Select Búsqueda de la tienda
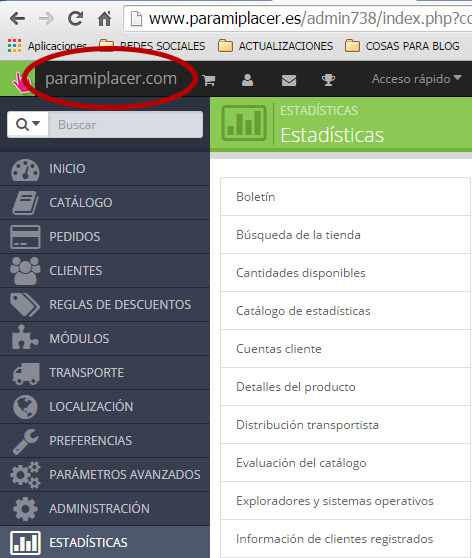Screen dimensions: 472x558 [x=345, y=235]
